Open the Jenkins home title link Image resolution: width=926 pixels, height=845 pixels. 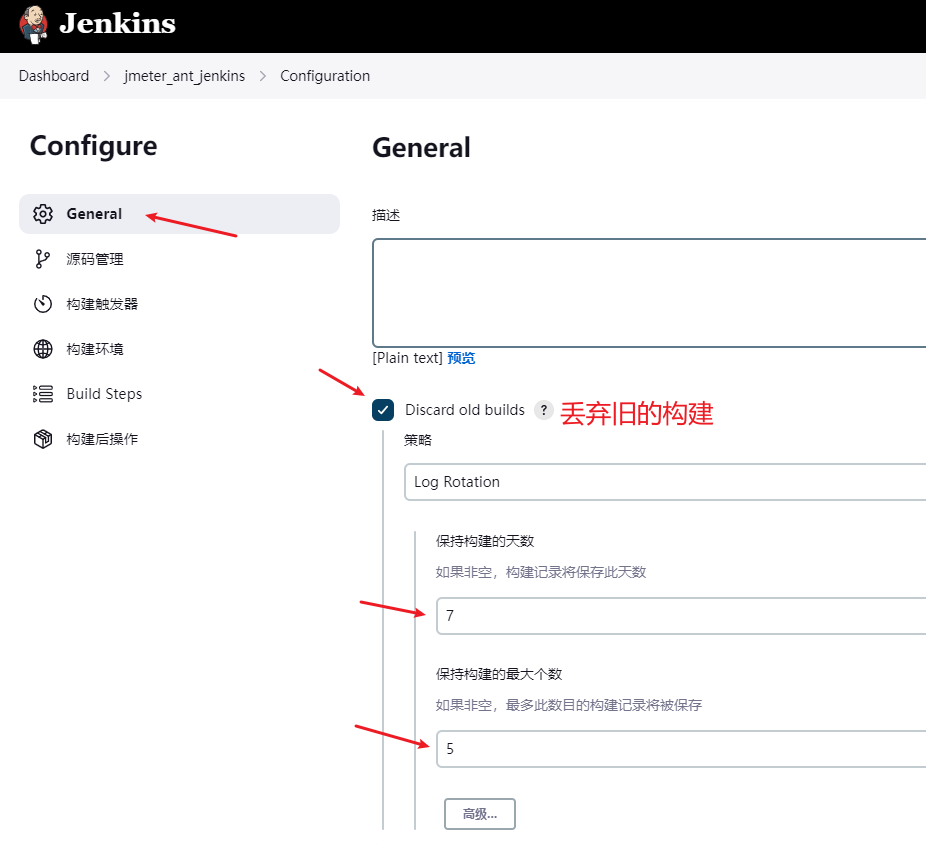[117, 24]
